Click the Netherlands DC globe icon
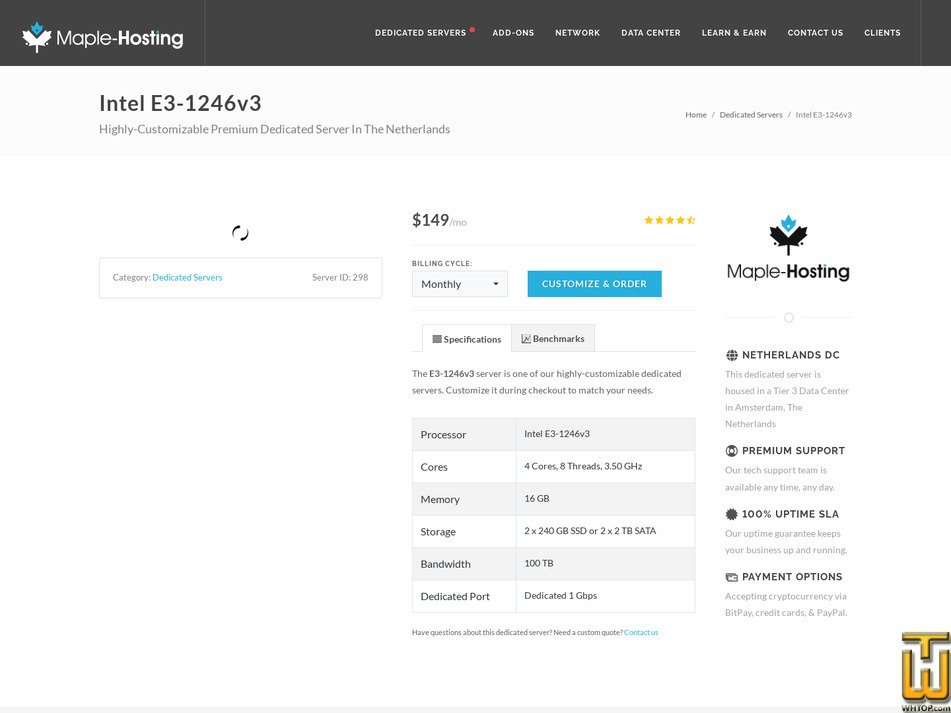This screenshot has height=713, width=951. (x=731, y=355)
